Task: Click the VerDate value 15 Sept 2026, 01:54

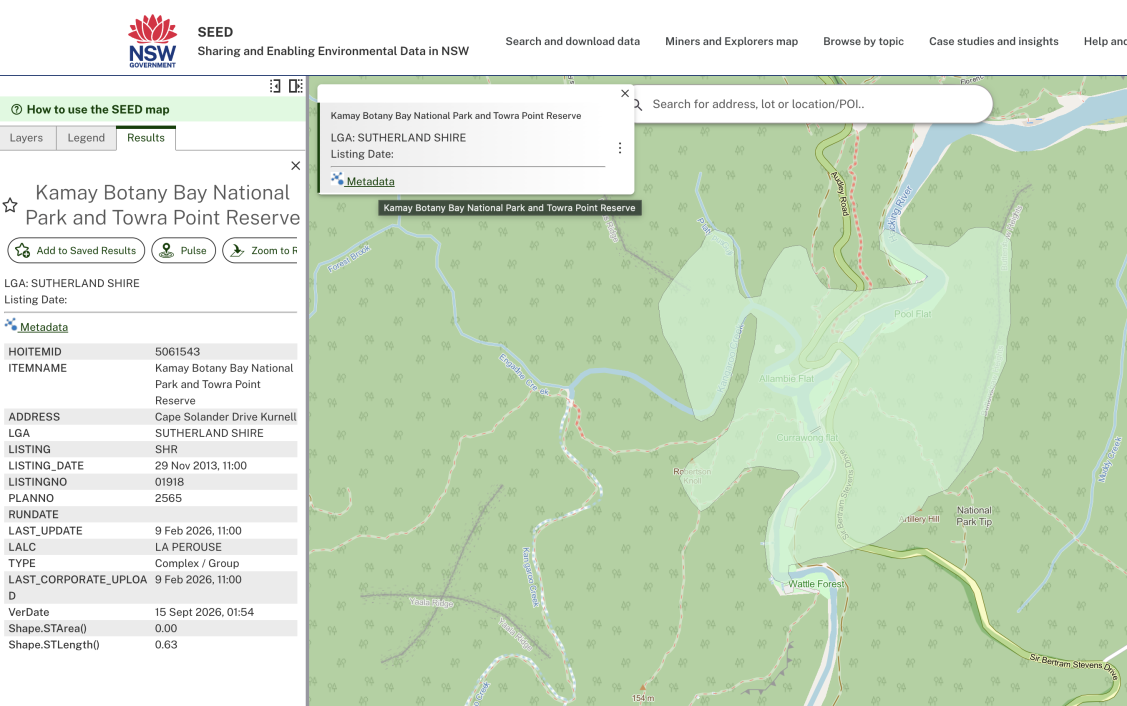Action: pyautogui.click(x=204, y=613)
